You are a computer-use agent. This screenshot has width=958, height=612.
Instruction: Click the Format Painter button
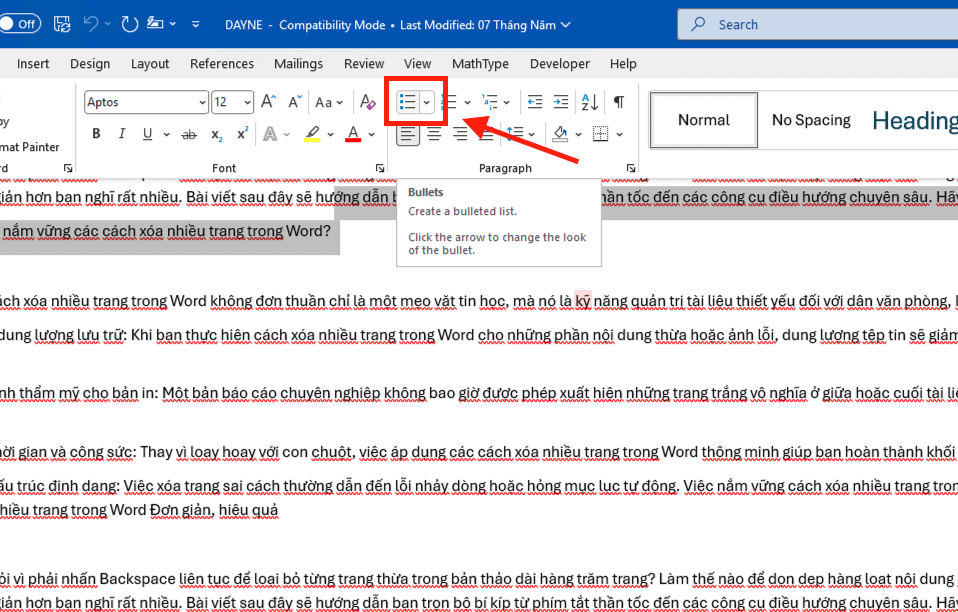tap(30, 147)
